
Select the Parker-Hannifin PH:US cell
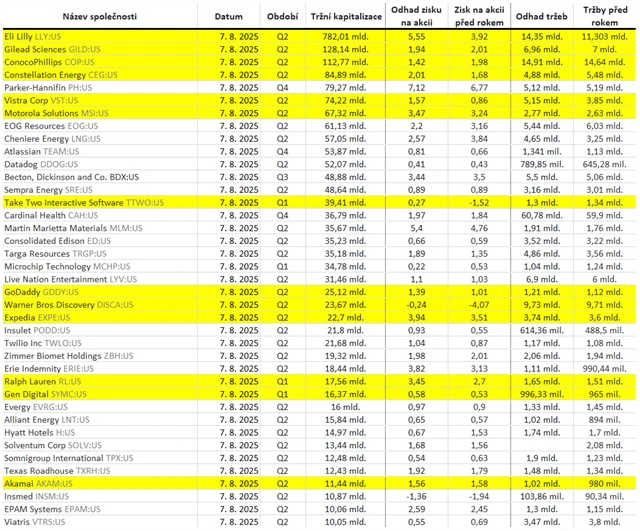(100, 88)
